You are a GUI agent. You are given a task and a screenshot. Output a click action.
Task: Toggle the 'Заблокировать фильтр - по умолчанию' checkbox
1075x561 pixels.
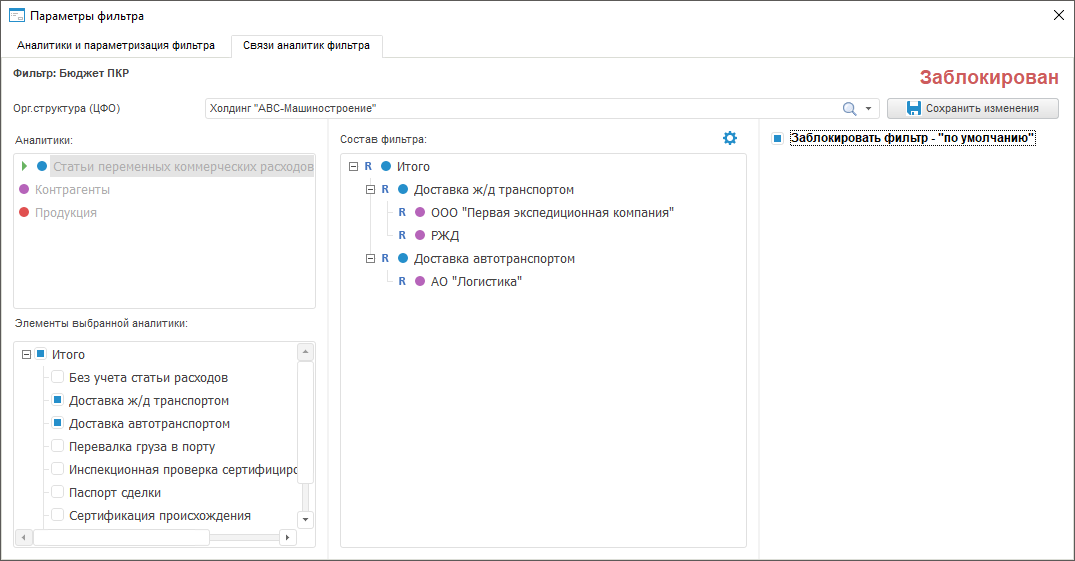(777, 138)
